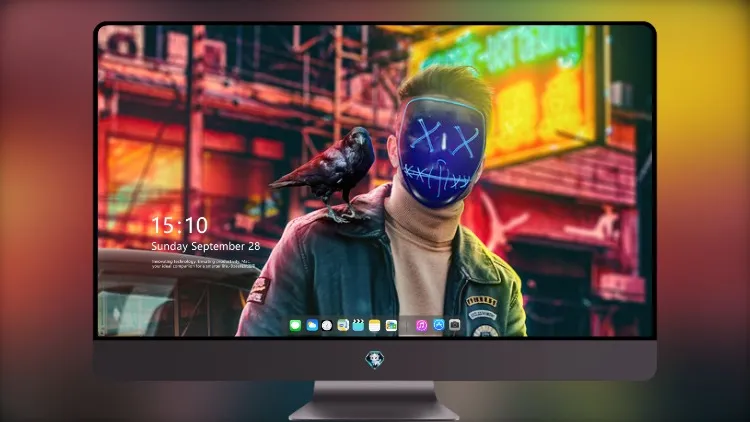This screenshot has width=750, height=422.
Task: Open the green Messages app in dock
Action: tap(295, 326)
